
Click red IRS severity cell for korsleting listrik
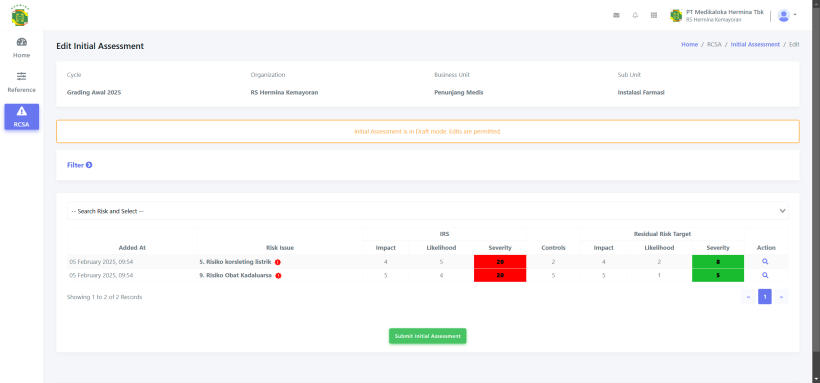[500, 262]
